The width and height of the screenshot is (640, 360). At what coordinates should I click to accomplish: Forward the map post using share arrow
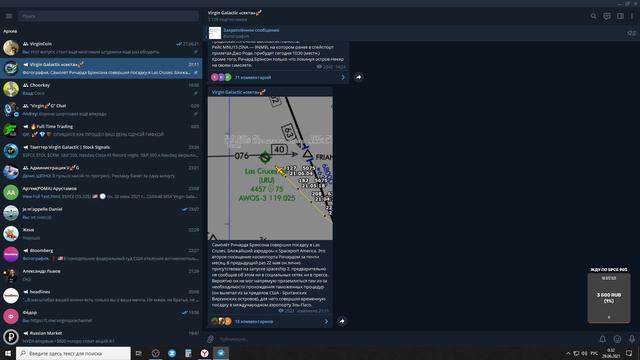[x=342, y=322]
